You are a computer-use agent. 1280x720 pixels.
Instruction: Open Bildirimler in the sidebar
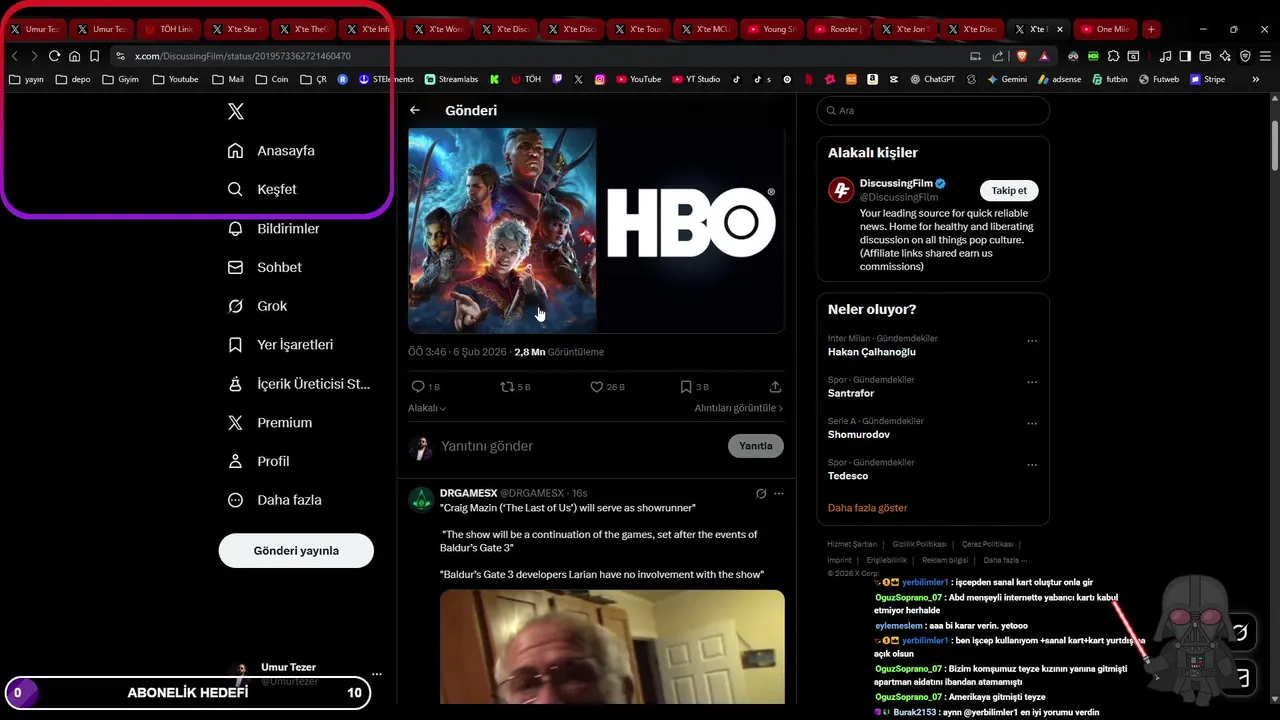[274, 229]
